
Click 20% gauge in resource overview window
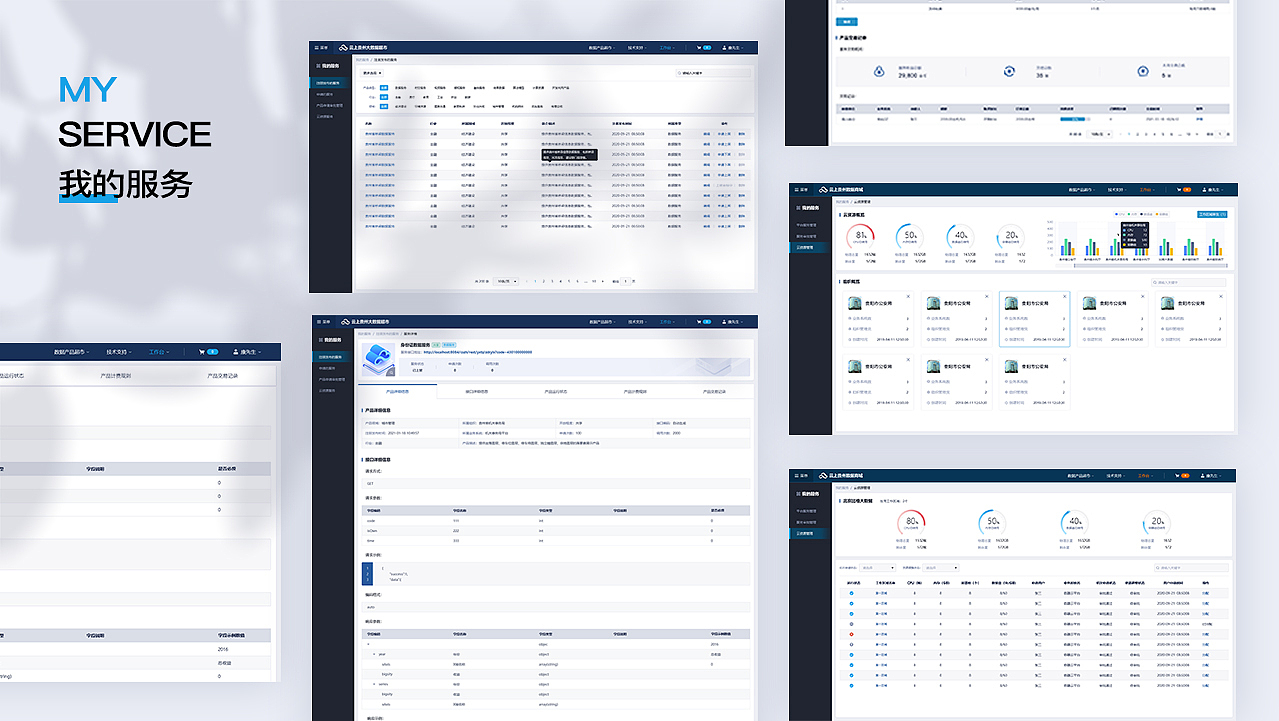[x=1010, y=237]
